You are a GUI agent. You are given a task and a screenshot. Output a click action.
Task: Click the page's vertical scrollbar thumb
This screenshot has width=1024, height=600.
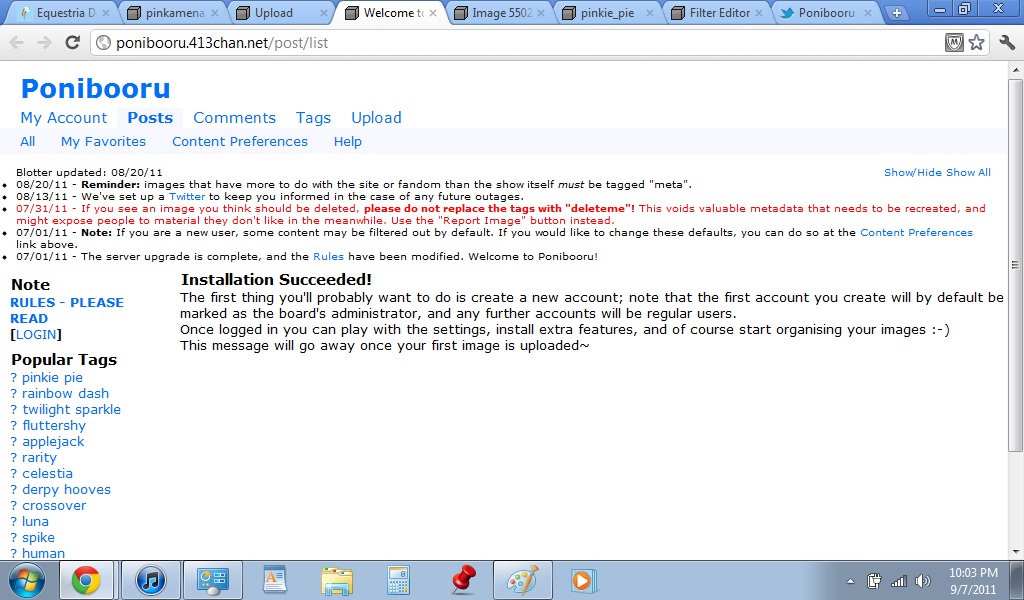(1015, 264)
